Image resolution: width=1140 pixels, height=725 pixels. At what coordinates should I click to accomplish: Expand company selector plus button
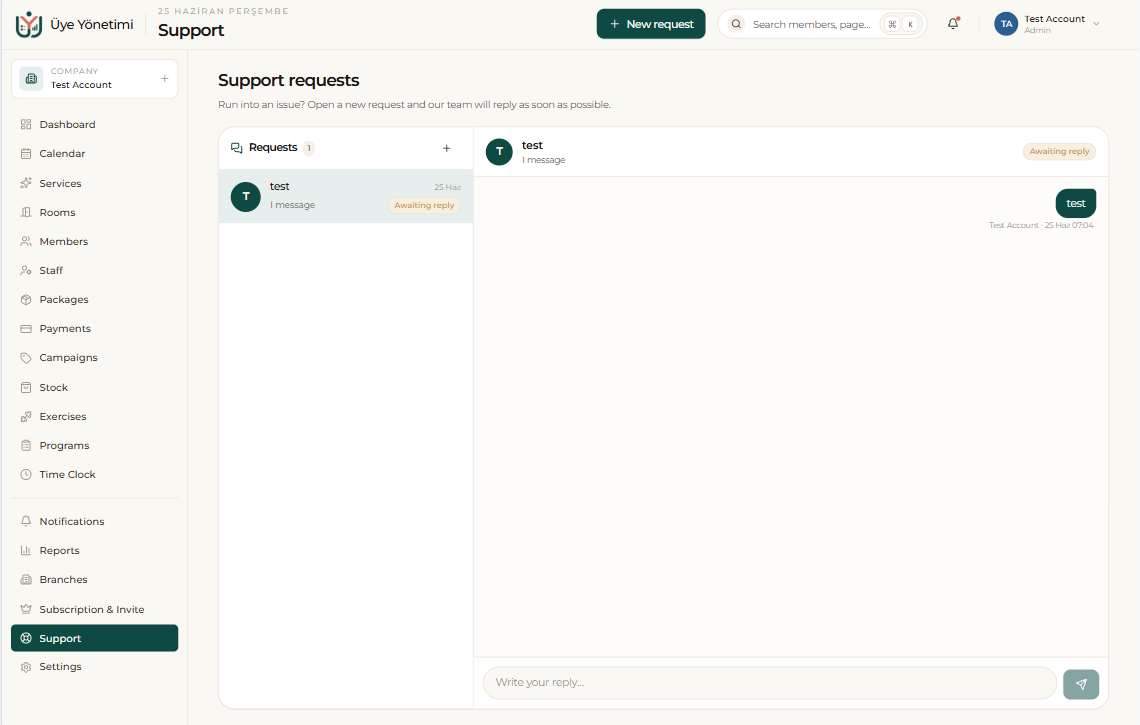164,79
